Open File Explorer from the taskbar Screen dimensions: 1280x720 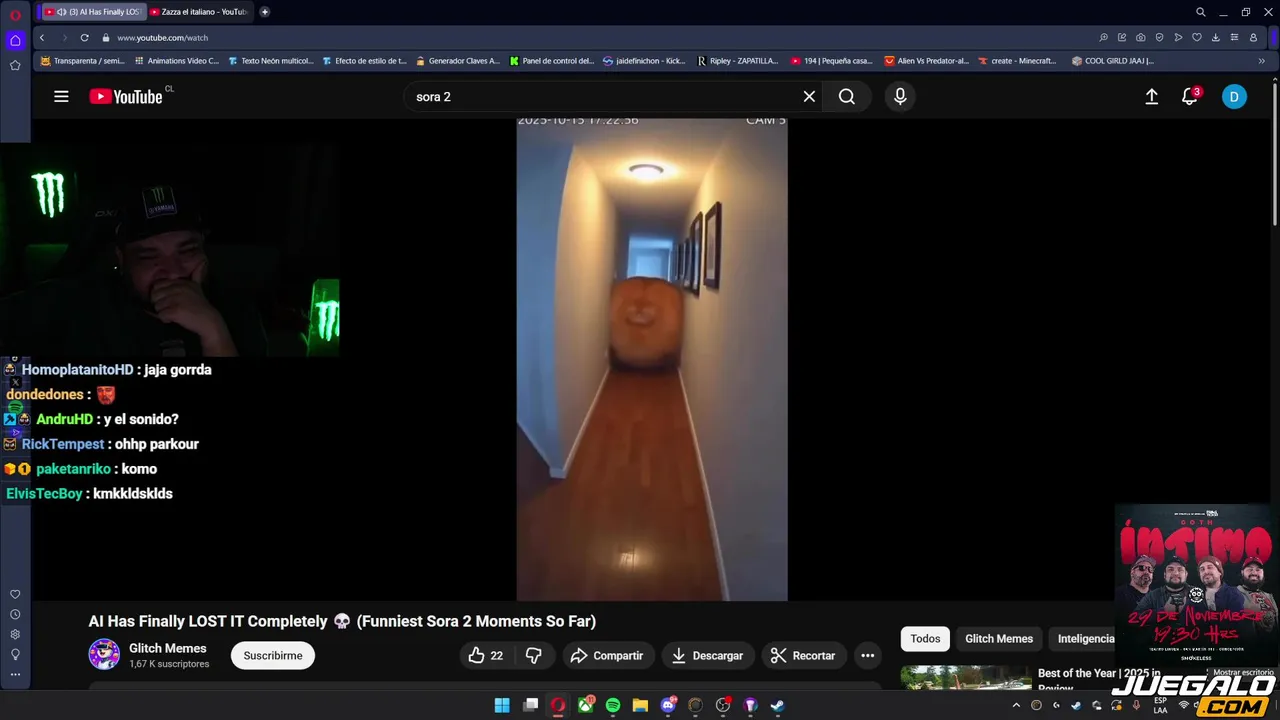click(640, 705)
